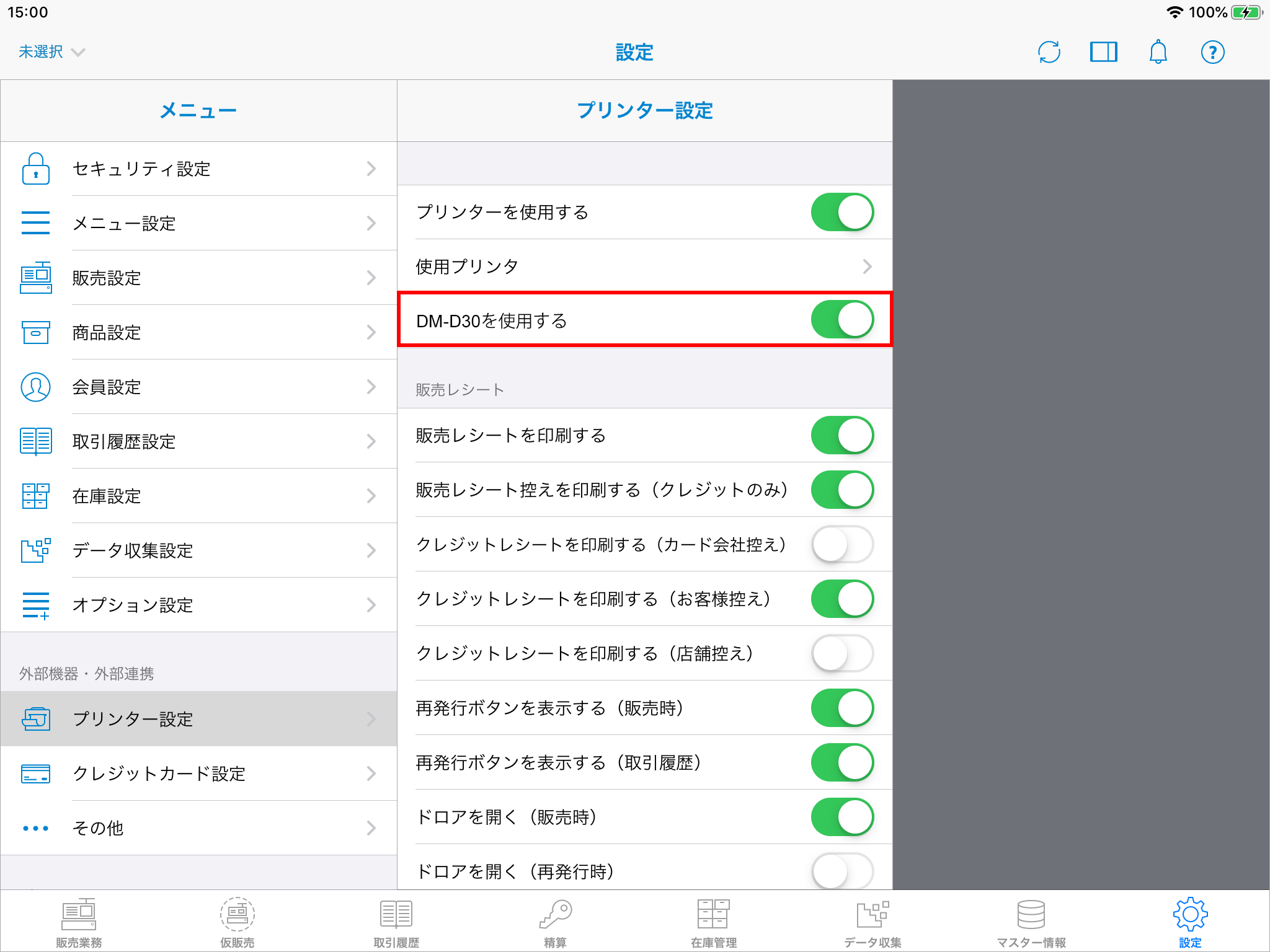1270x952 pixels.
Task: Click the inventory settings cabinet icon
Action: 36,496
